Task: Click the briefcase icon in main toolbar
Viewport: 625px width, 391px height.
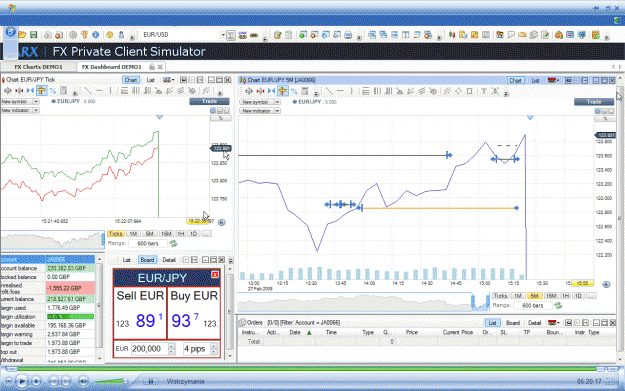Action: [558, 35]
